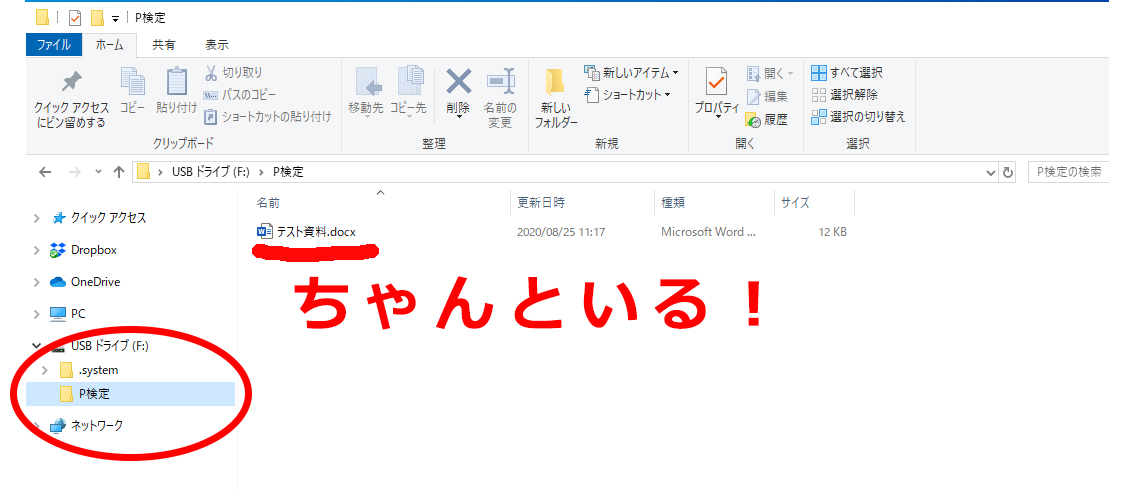This screenshot has height=491, width=1134.
Task: Click Pin to Quick Access icon
Action: pos(71,85)
